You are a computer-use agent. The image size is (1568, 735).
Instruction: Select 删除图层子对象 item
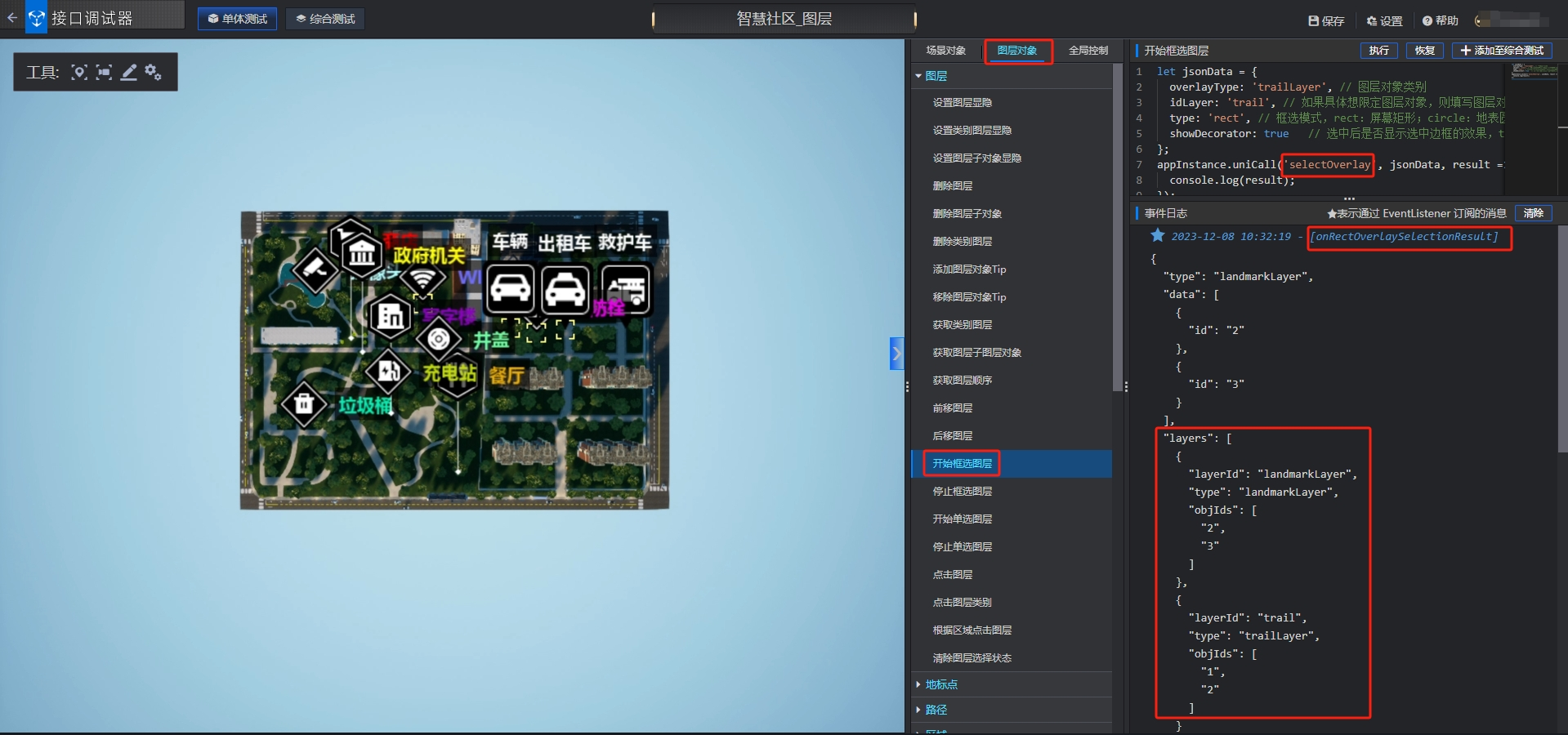1012,214
